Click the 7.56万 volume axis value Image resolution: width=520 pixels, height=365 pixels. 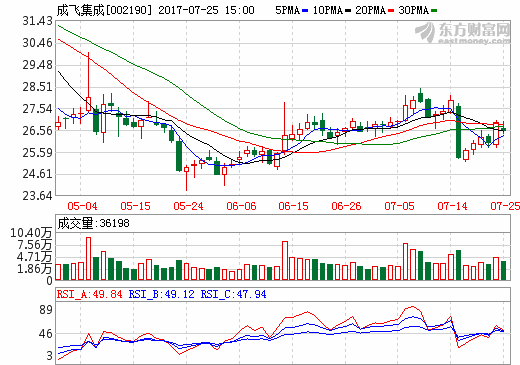(x=35, y=245)
